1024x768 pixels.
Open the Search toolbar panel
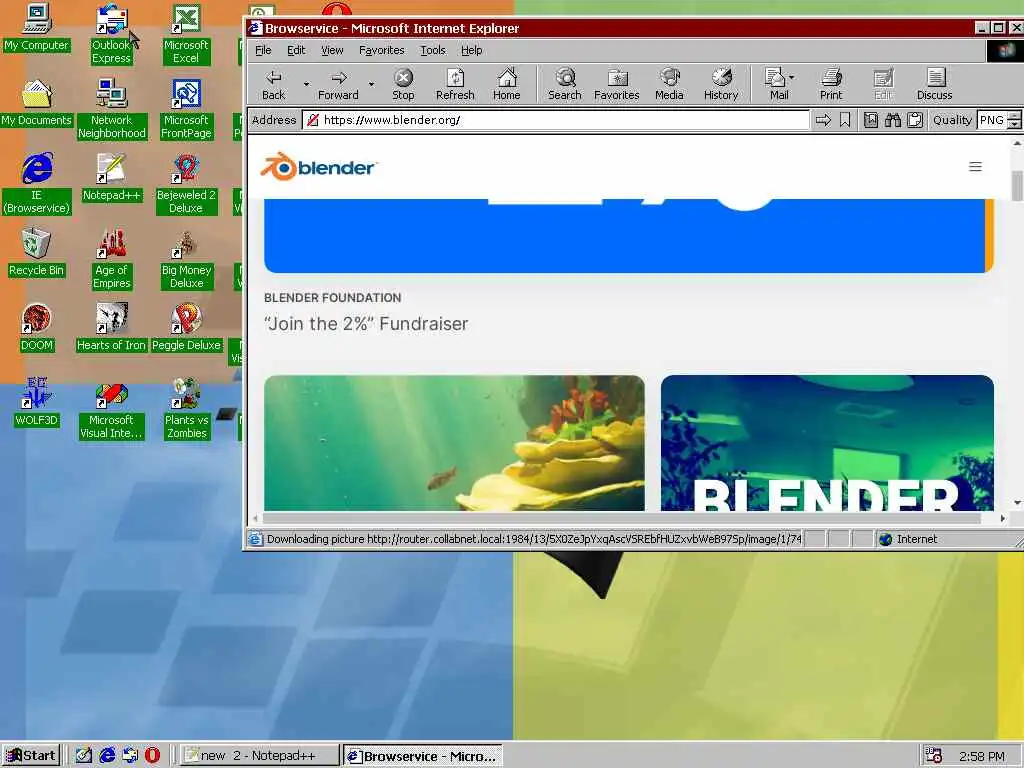pos(565,85)
